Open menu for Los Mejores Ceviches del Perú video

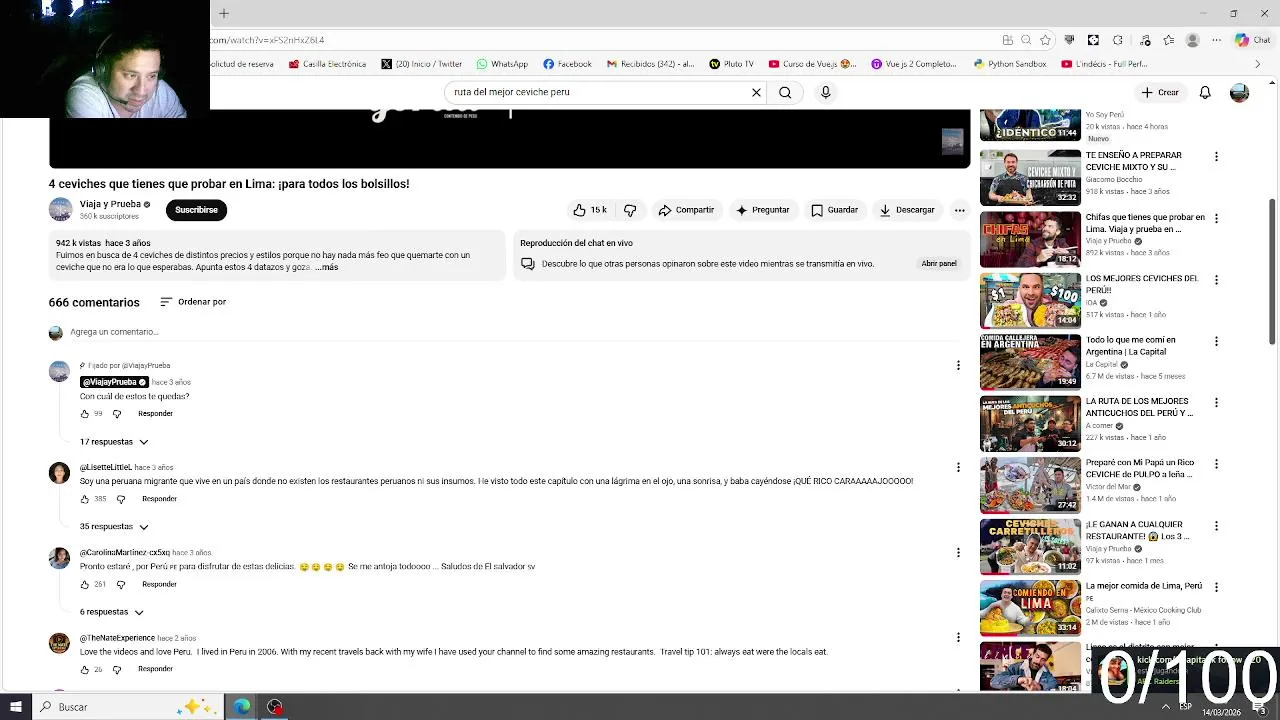point(1216,280)
